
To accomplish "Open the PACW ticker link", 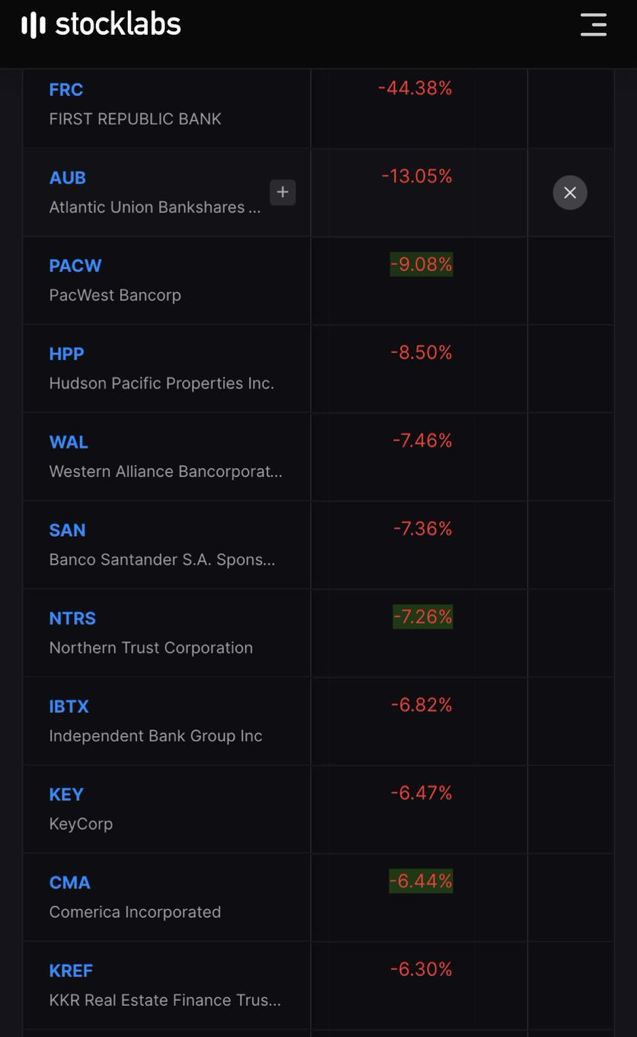I will pos(75,266).
